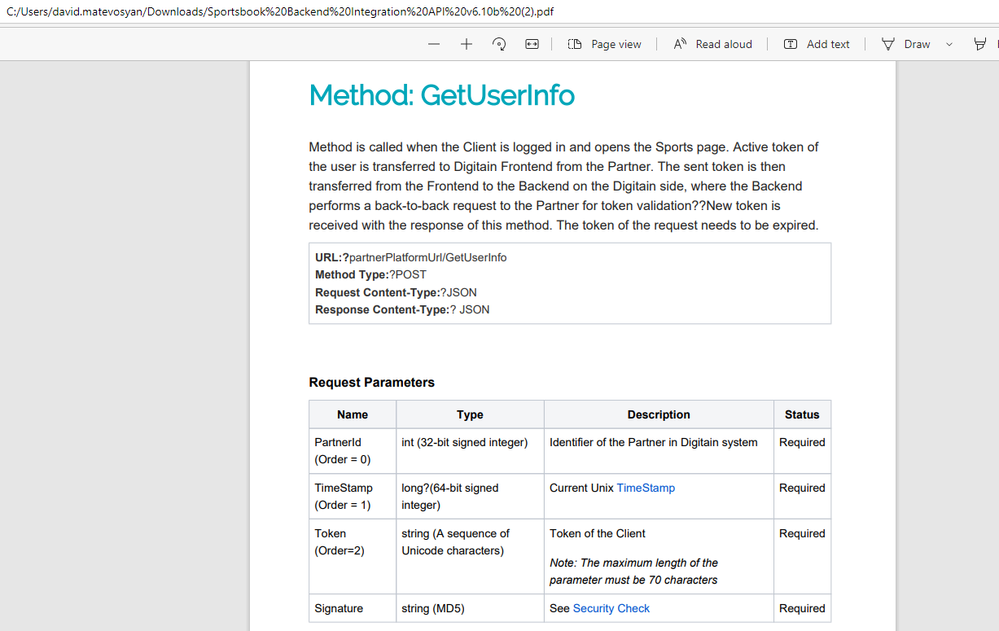The image size is (999, 631).
Task: Click the Method Type: POST line
Action: 371,275
